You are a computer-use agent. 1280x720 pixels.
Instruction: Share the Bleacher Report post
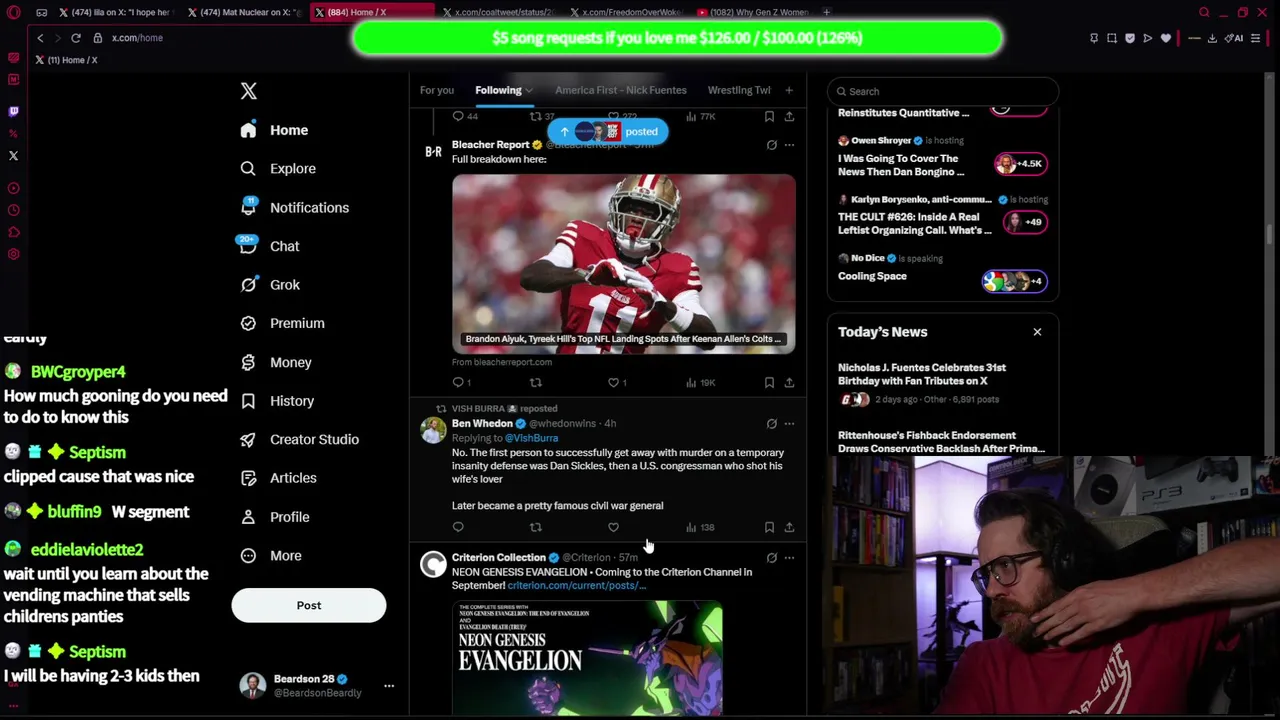point(789,382)
